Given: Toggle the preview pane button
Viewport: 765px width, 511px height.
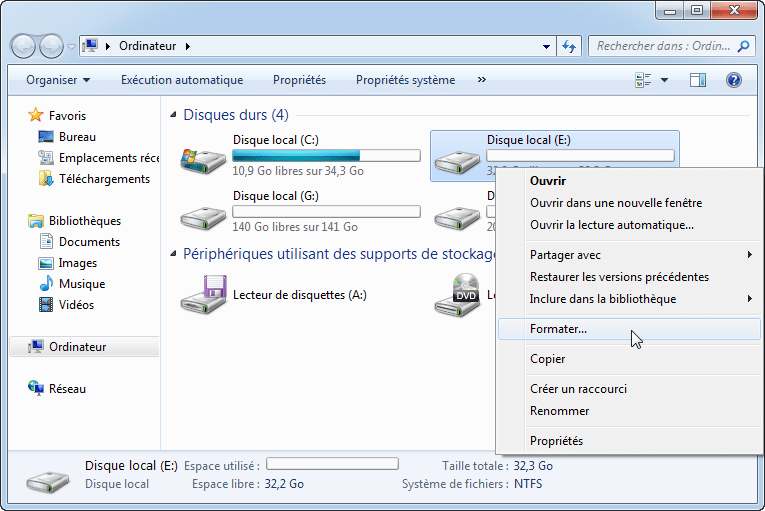Looking at the screenshot, I should tap(698, 80).
